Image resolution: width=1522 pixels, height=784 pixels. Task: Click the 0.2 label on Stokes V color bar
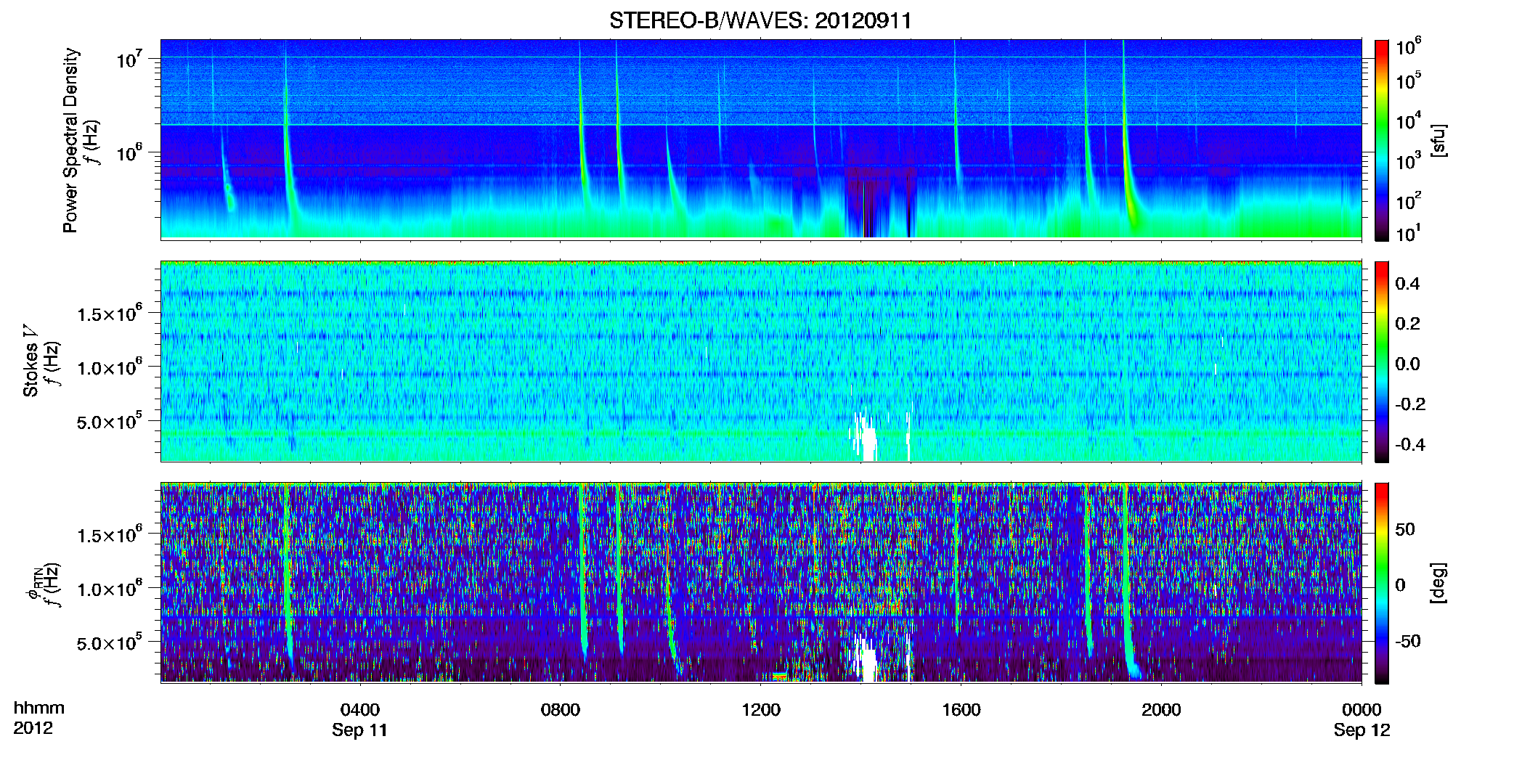pos(1407,324)
